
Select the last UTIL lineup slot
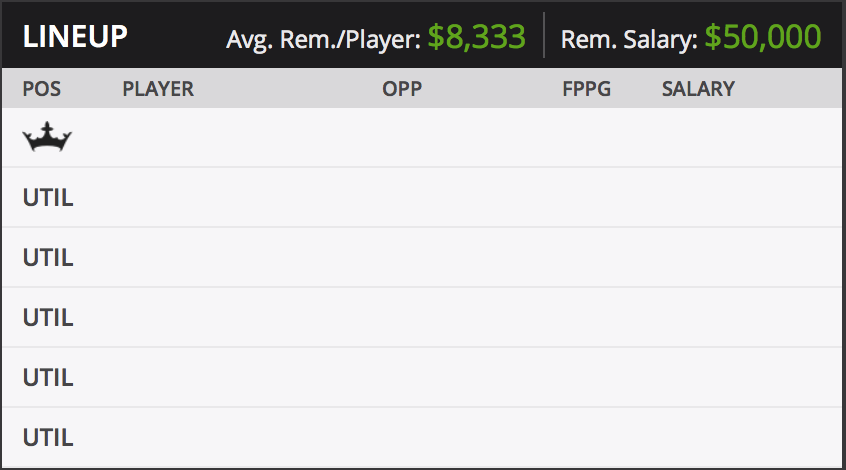pyautogui.click(x=422, y=437)
